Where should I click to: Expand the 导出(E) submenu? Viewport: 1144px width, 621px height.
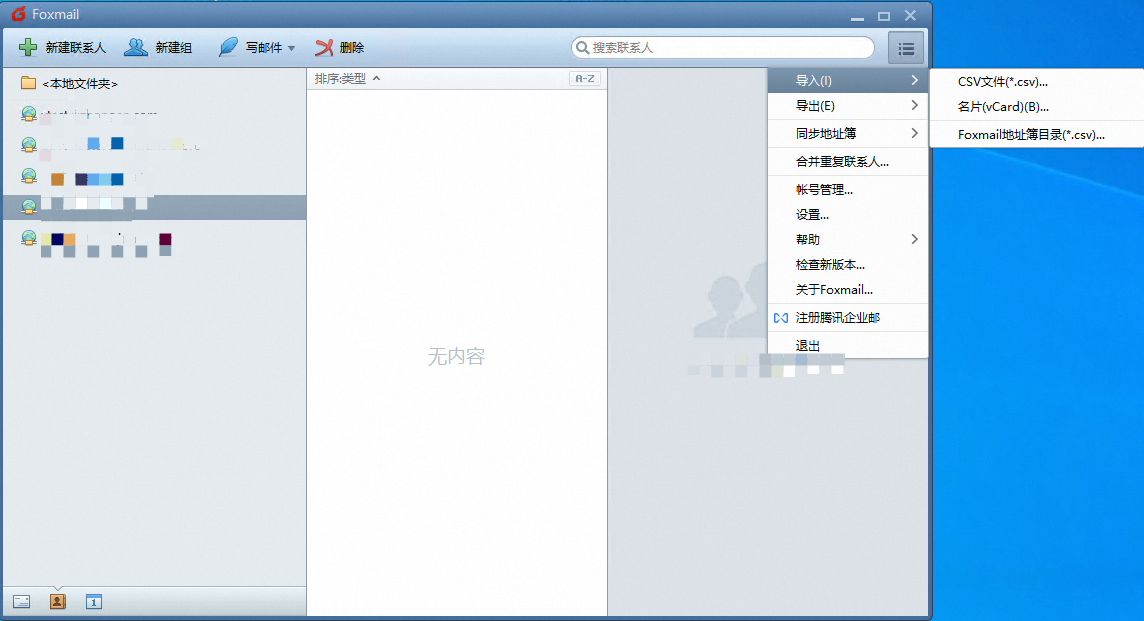[848, 106]
